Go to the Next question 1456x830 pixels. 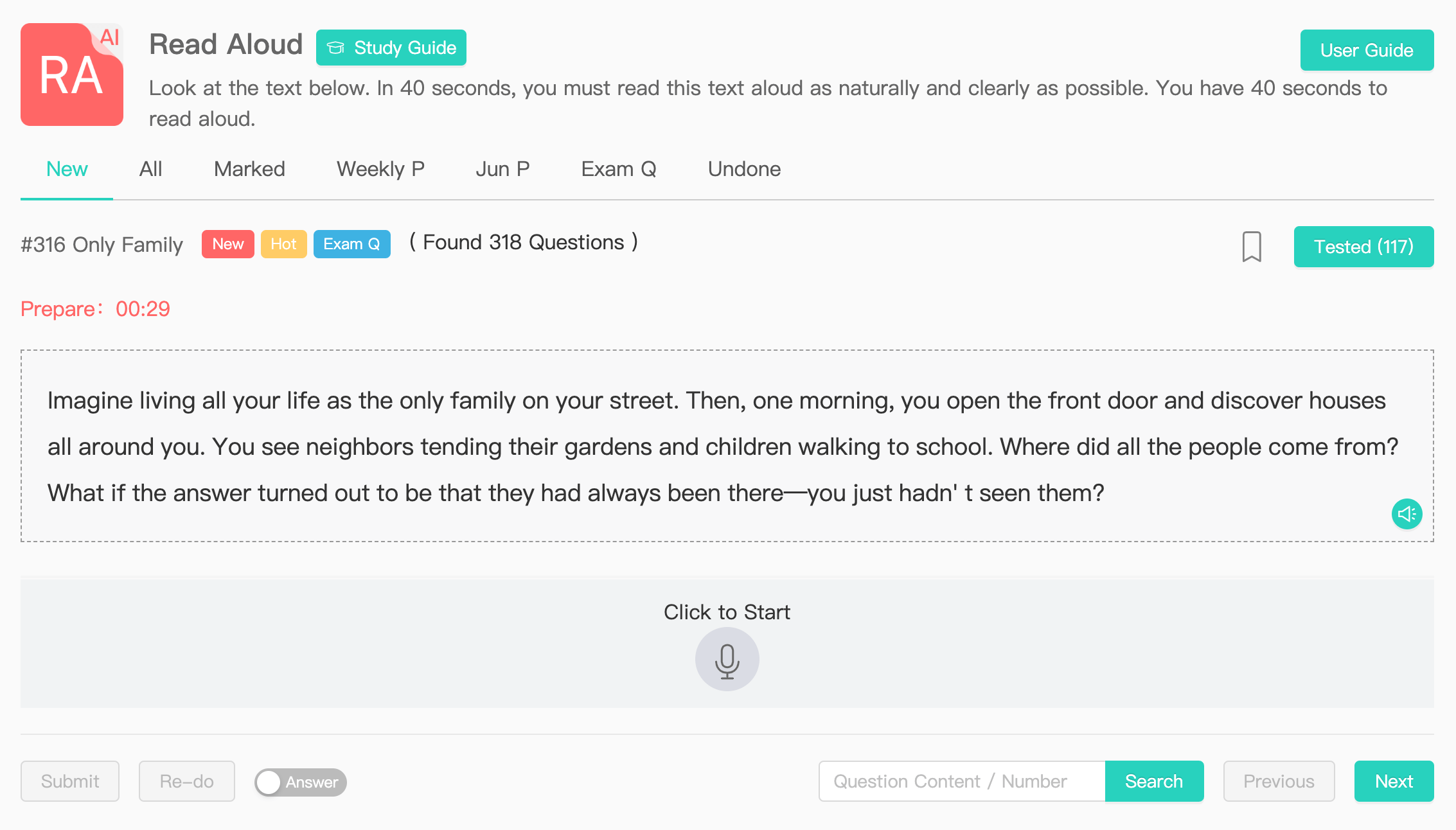tap(1393, 781)
